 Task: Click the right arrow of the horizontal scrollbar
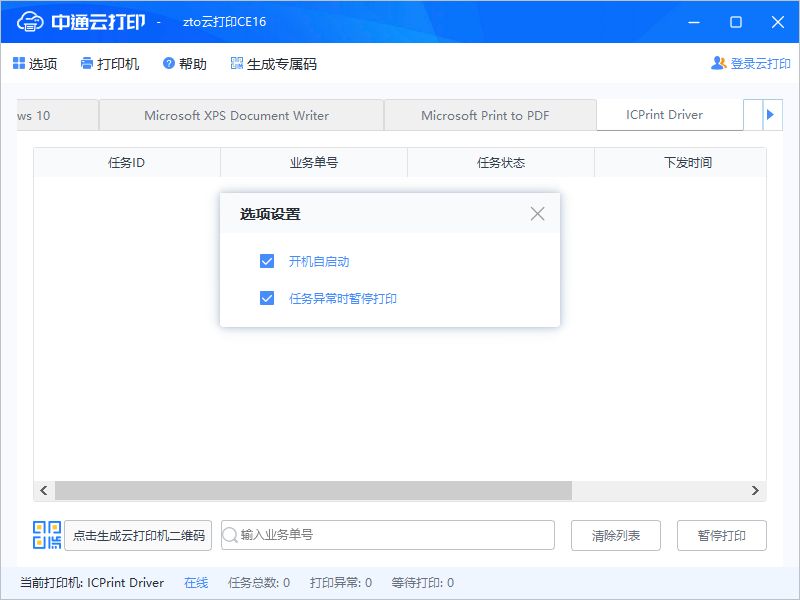(757, 490)
